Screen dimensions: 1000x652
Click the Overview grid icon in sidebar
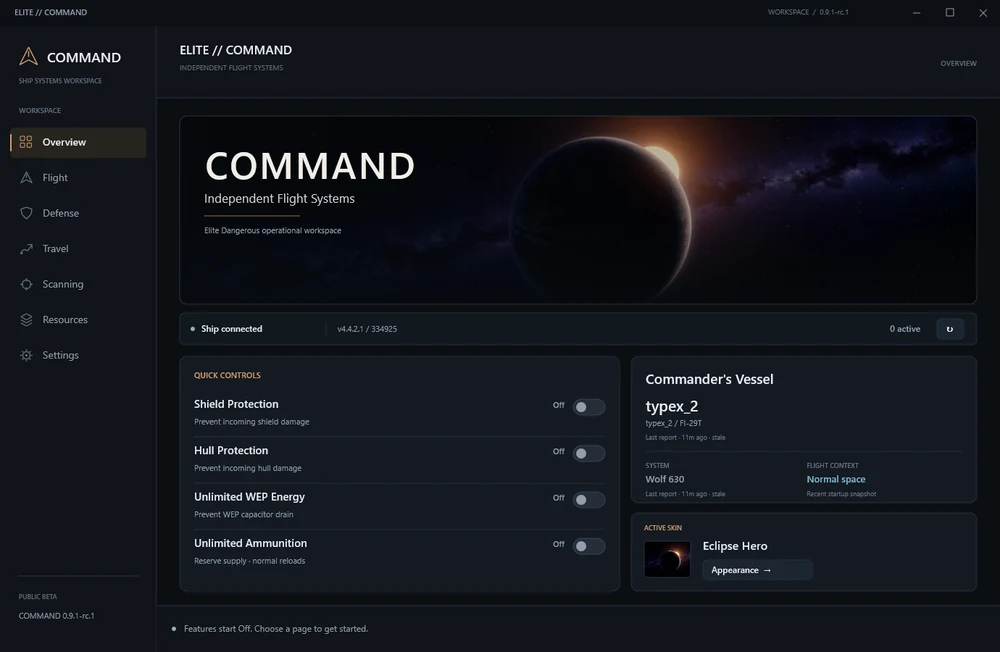26,142
